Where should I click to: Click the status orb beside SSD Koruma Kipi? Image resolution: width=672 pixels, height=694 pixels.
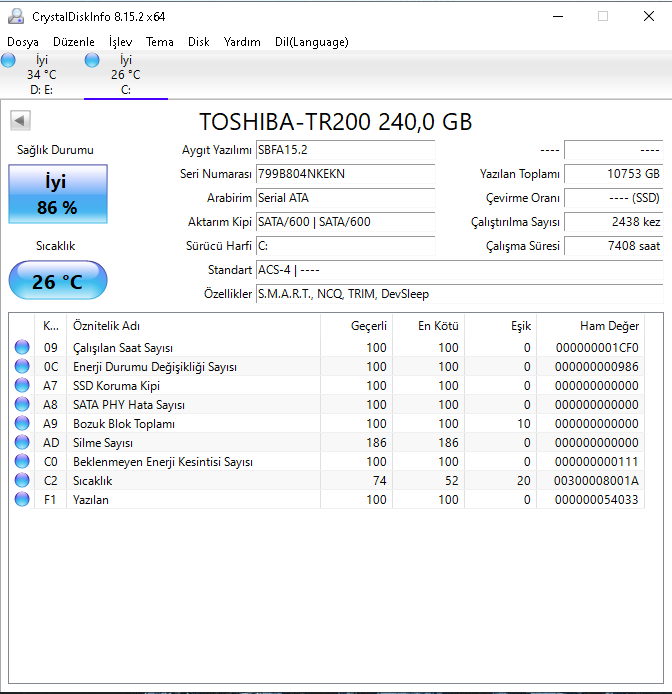coord(22,386)
